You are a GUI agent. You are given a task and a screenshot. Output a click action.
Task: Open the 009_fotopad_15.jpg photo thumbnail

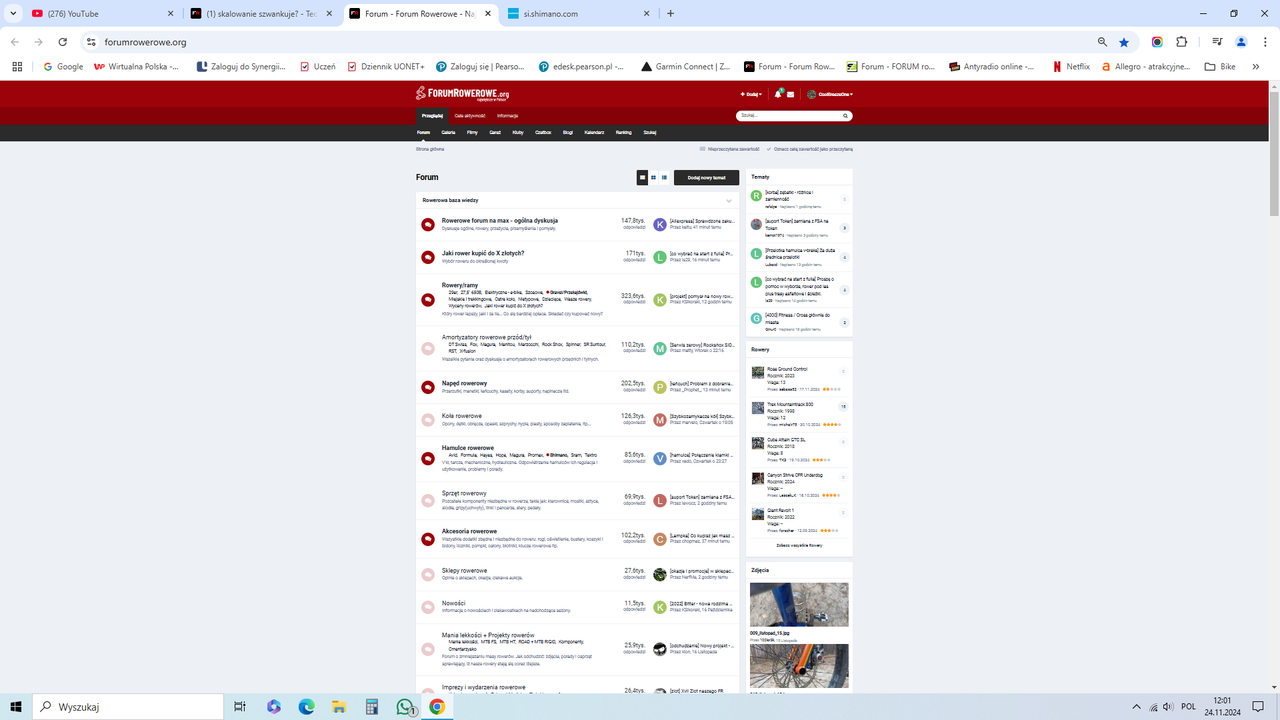pyautogui.click(x=799, y=605)
